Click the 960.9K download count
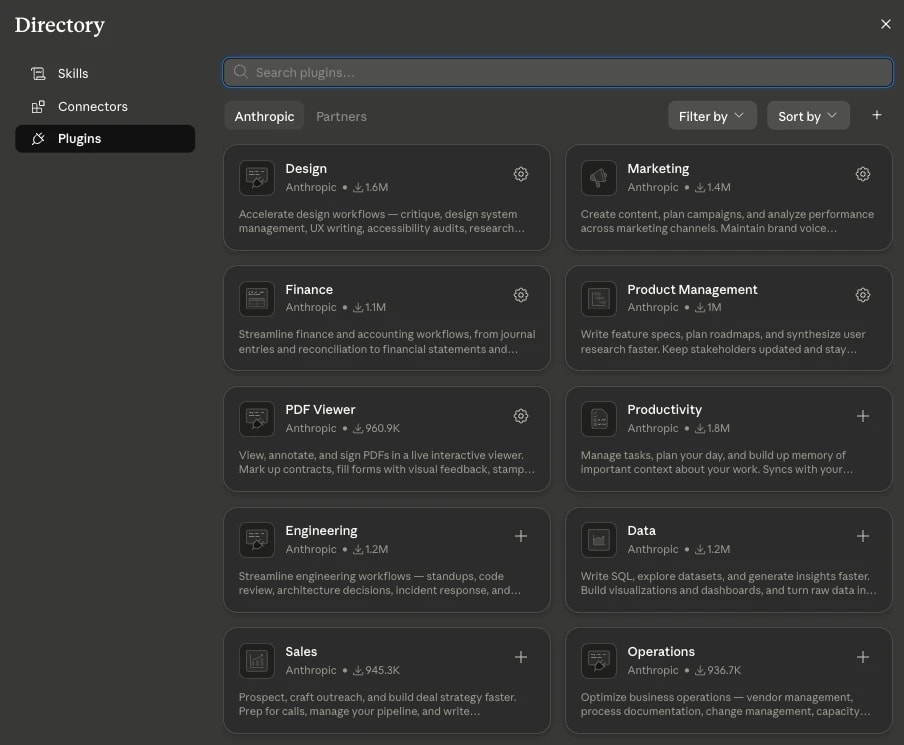This screenshot has width=904, height=745. tap(376, 428)
